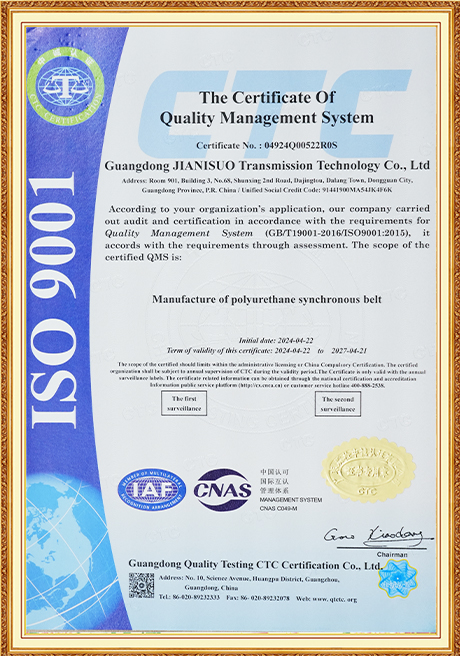460x656 pixels.
Task: Click 'CNAS C049-M' code
Action: pyautogui.click(x=278, y=508)
